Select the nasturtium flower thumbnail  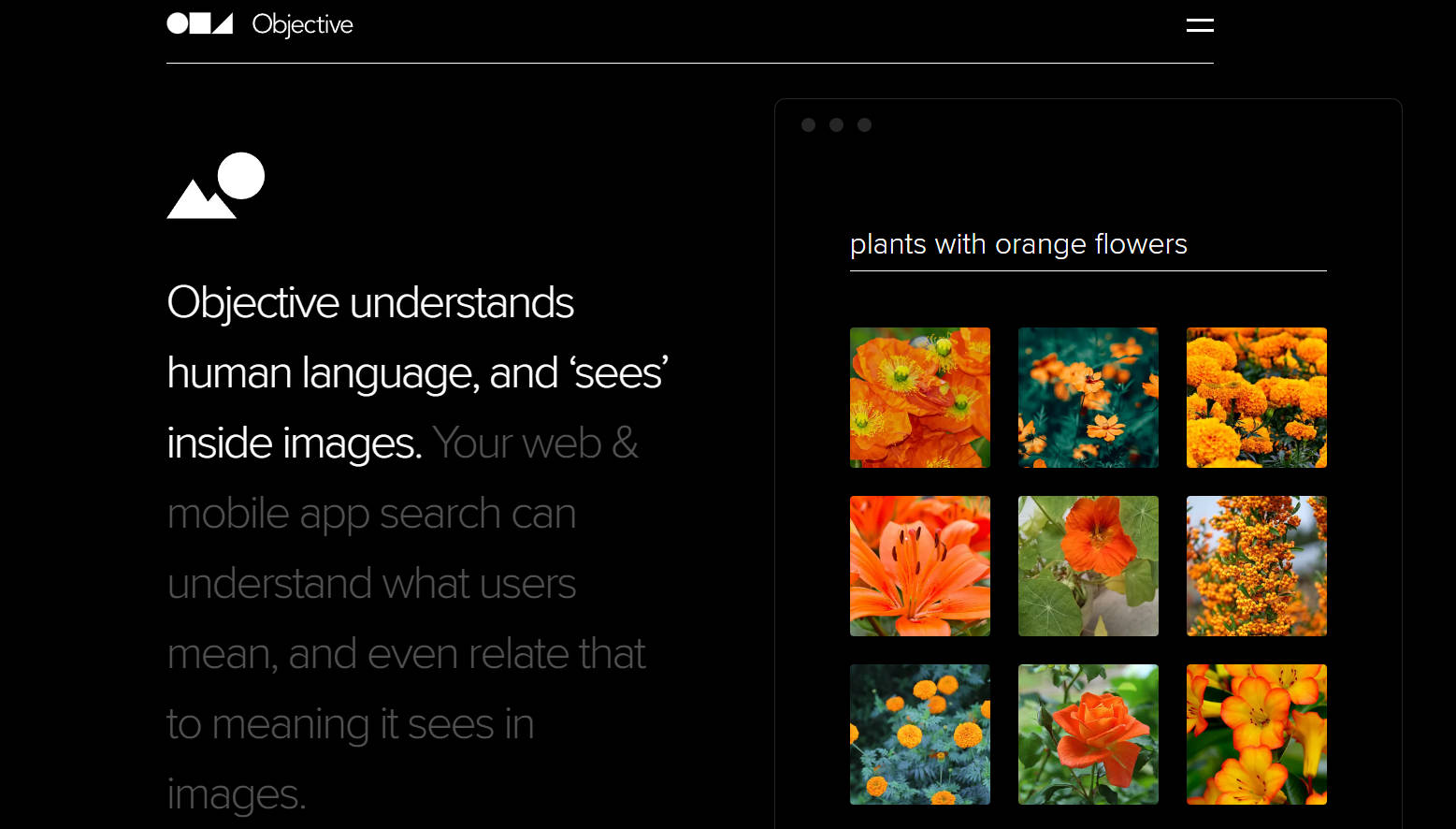[x=1088, y=565]
